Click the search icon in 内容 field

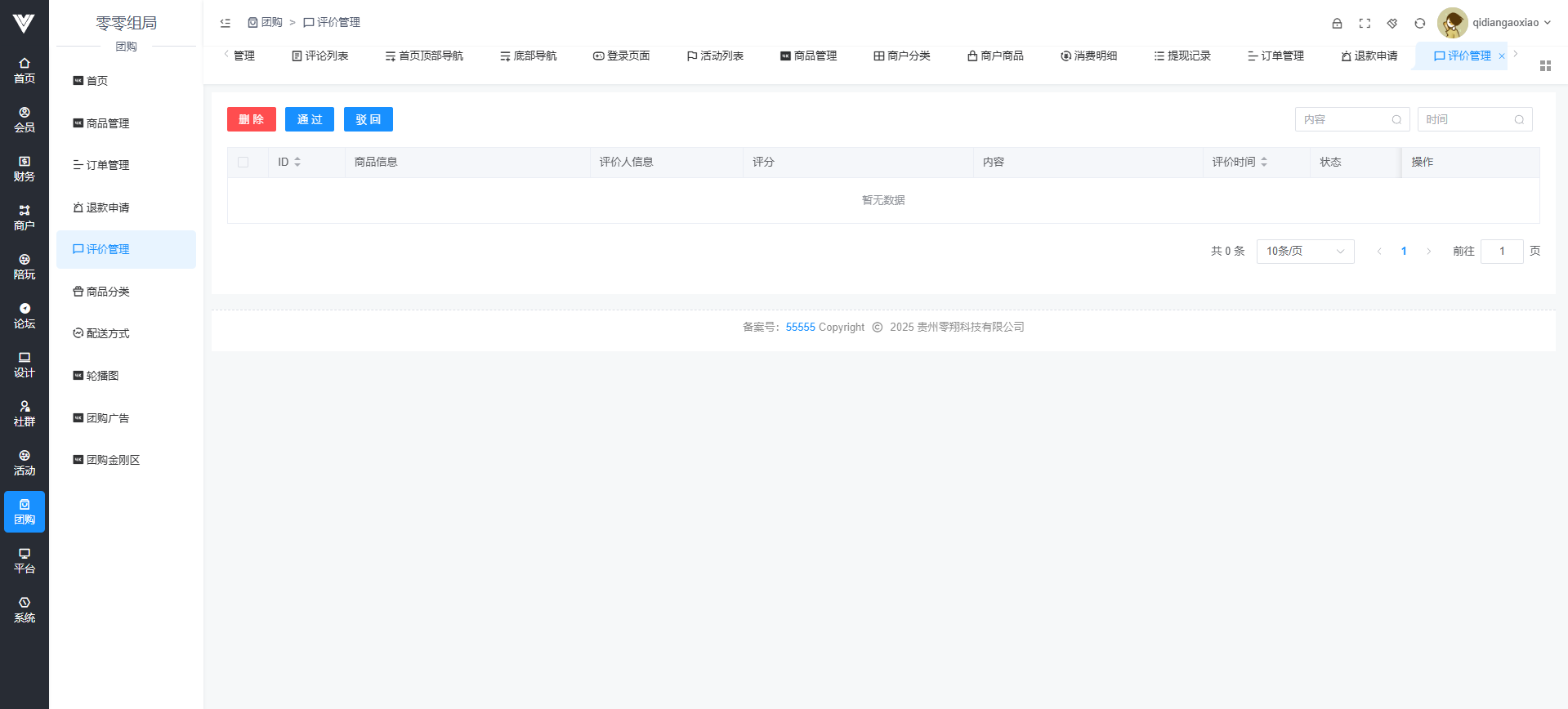(1396, 120)
